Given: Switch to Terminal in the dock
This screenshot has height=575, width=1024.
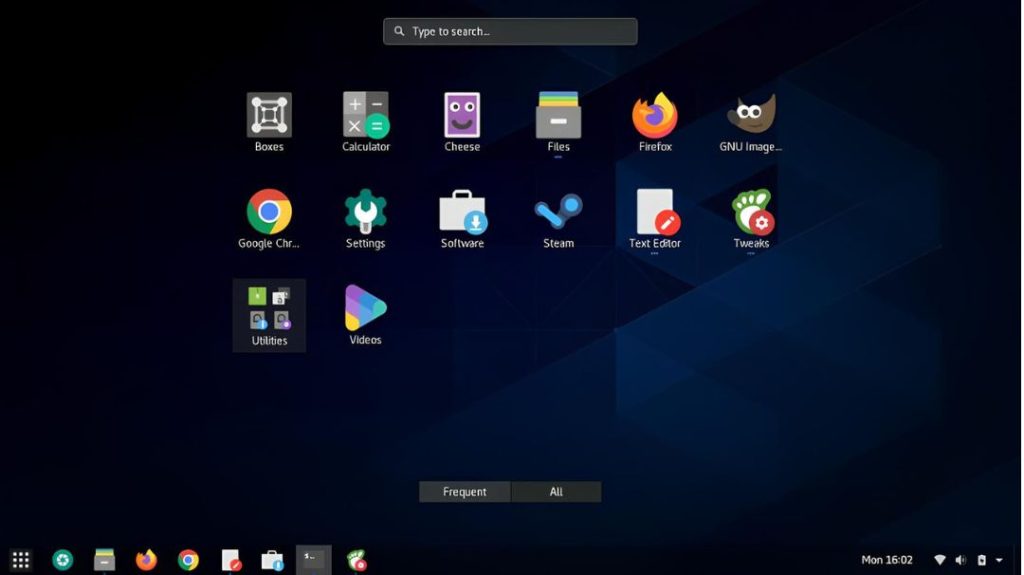Looking at the screenshot, I should pos(314,560).
